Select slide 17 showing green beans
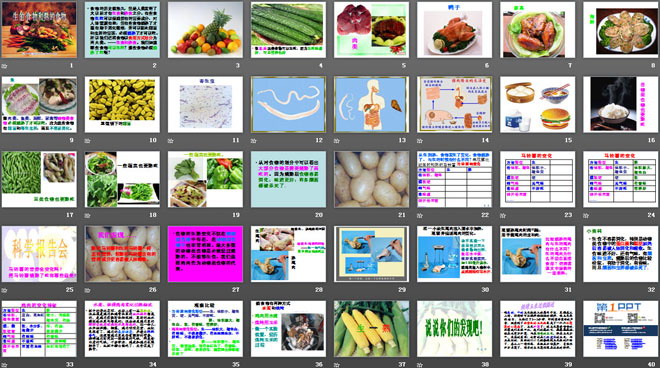 (39, 179)
